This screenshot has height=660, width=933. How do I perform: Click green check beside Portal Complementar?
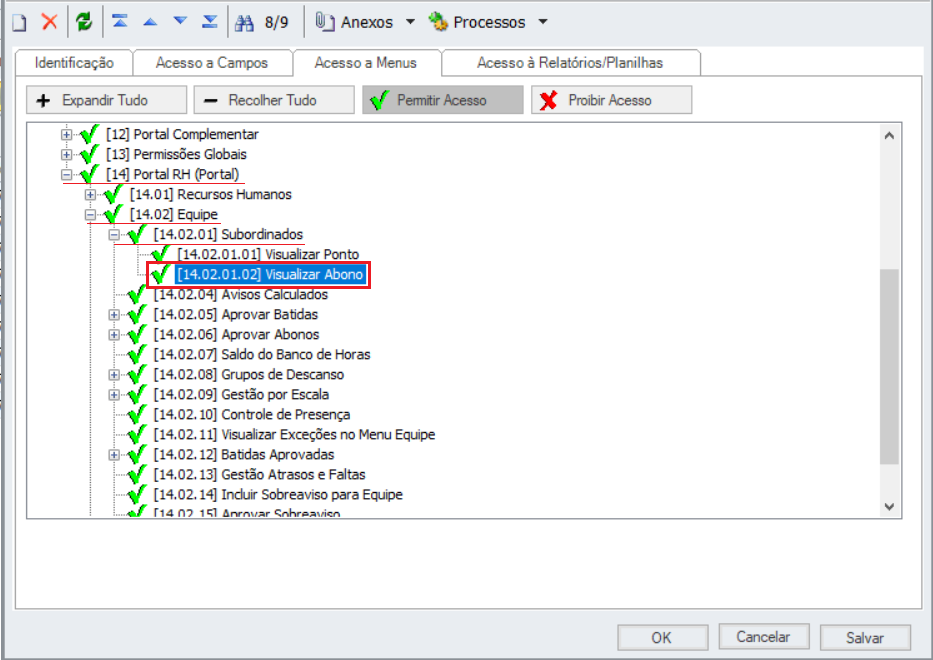(89, 134)
